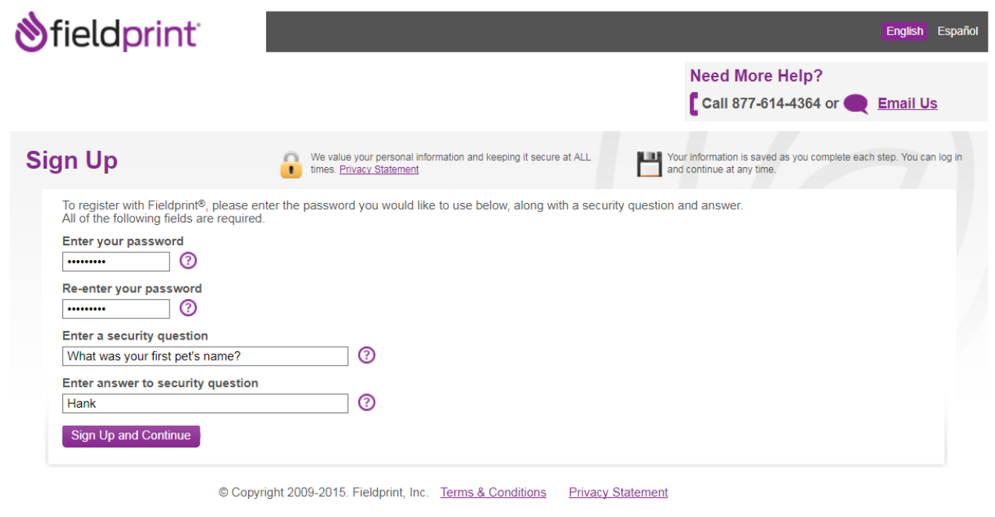Screen dimensions: 995x517
Task: Click the purple chat bubble icon
Action: point(856,104)
